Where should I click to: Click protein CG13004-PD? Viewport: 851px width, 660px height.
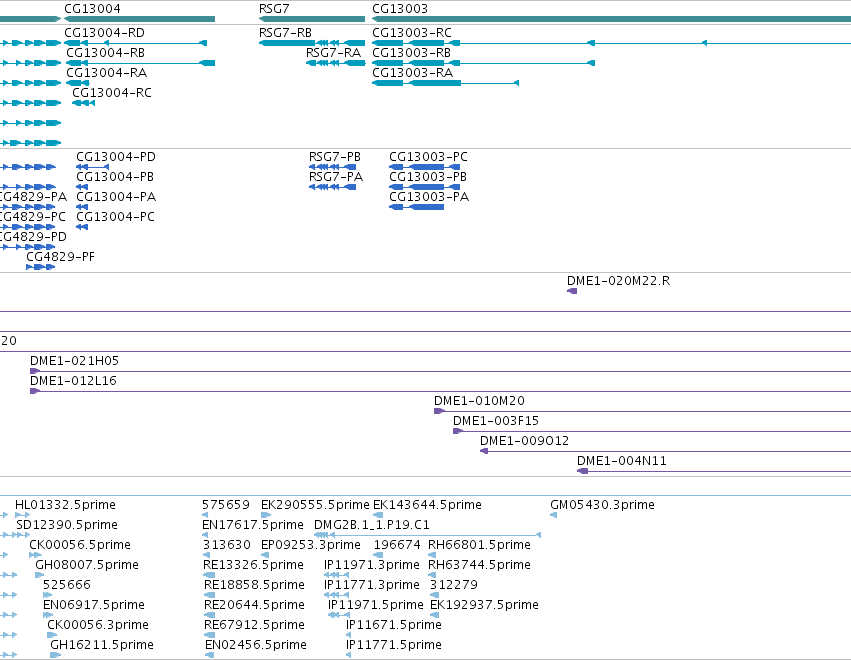tap(92, 167)
